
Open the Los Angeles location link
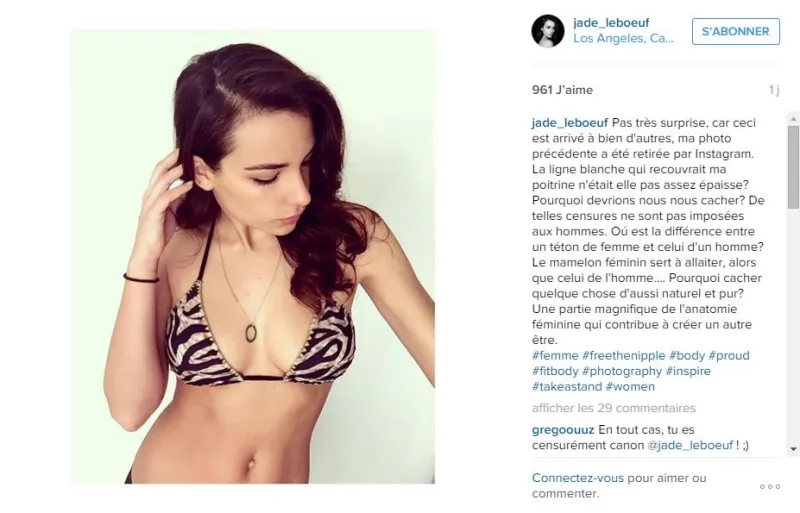pos(623,38)
